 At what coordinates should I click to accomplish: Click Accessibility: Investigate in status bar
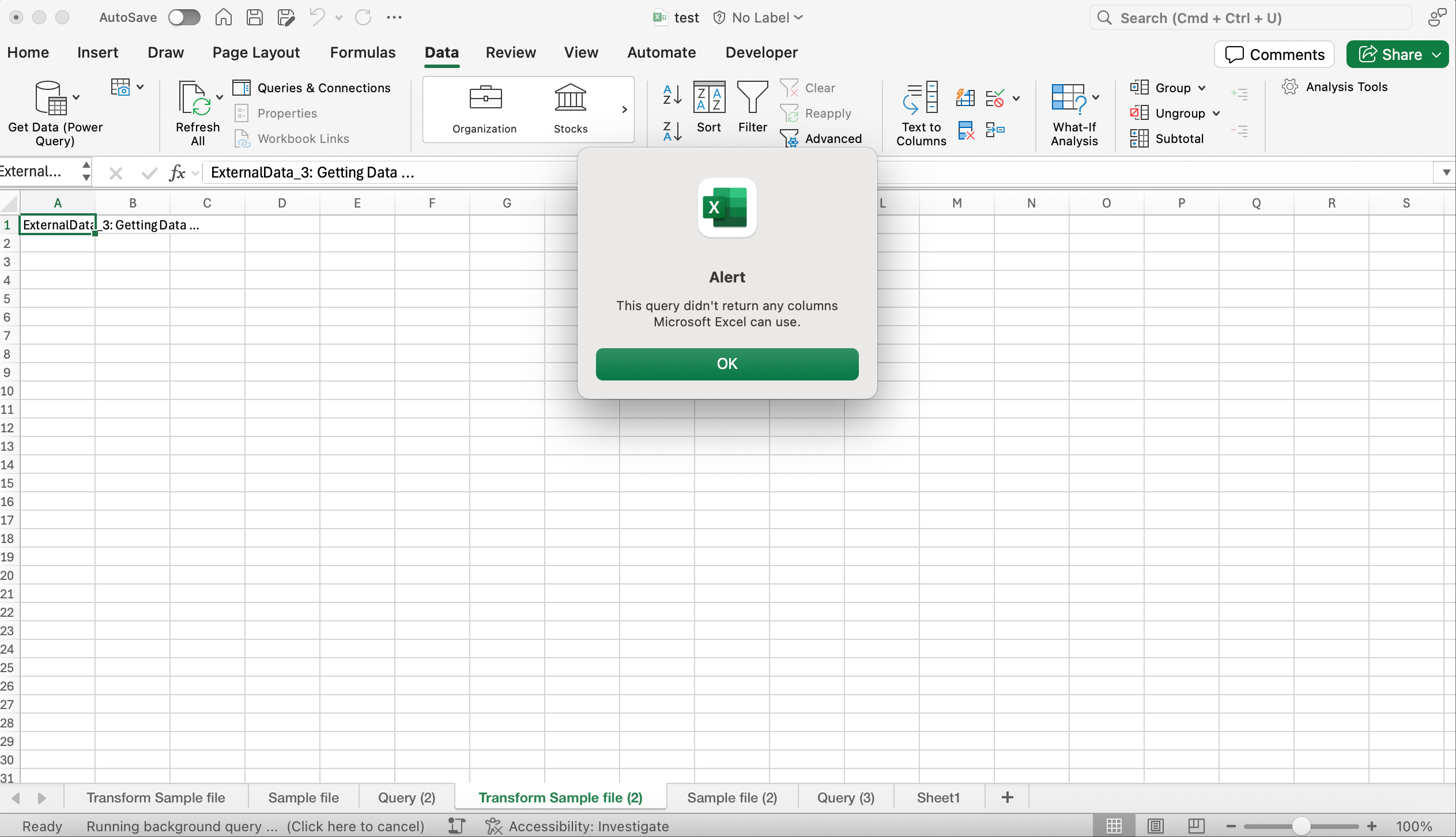(x=577, y=826)
